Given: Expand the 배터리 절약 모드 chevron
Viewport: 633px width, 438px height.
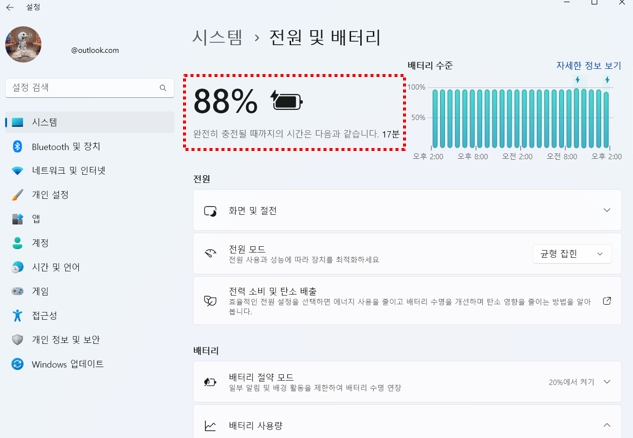Looking at the screenshot, I should (x=606, y=382).
